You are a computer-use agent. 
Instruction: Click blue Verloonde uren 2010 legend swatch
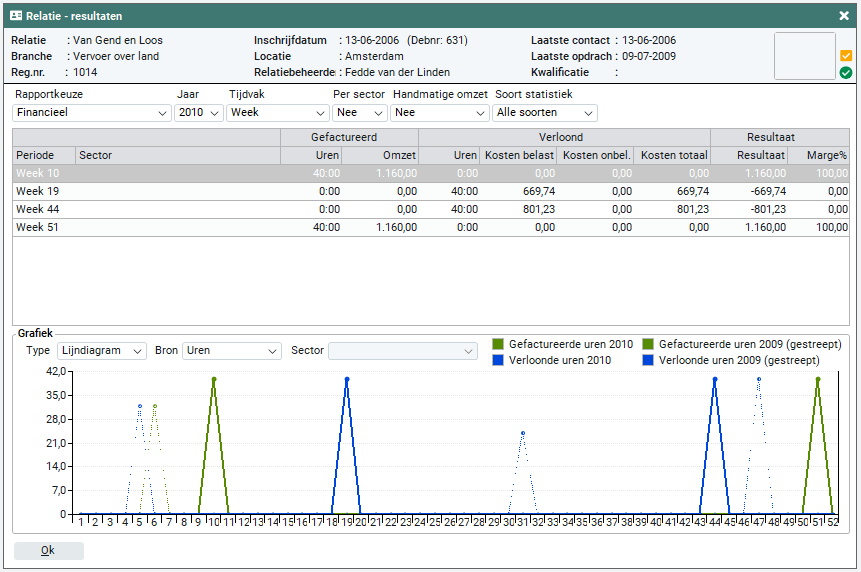pyautogui.click(x=498, y=360)
